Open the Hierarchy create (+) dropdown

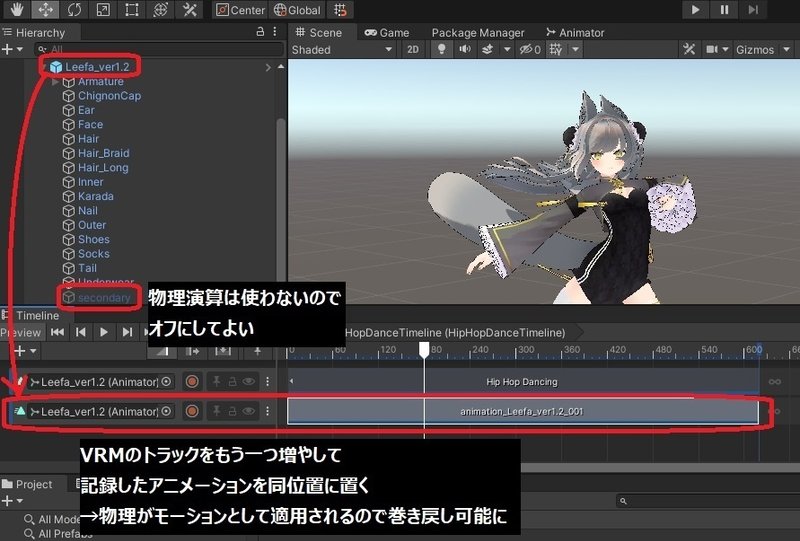[x=12, y=50]
